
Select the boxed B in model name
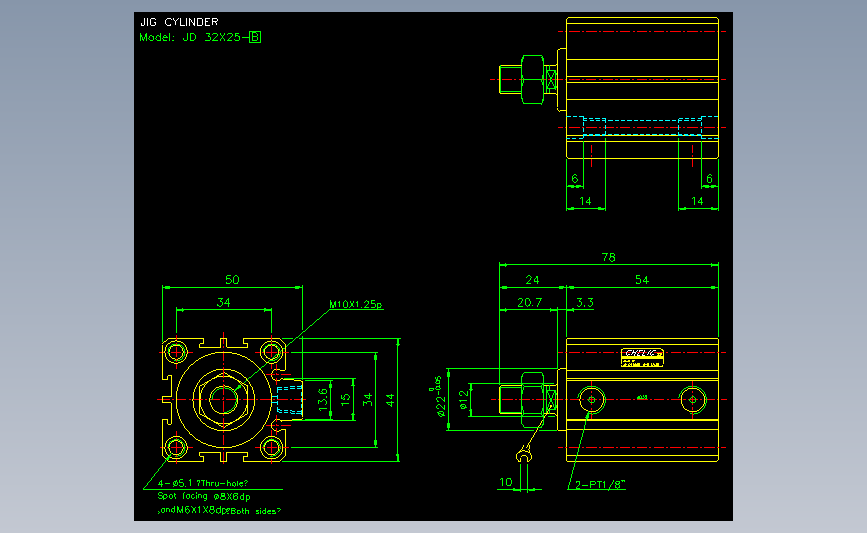pyautogui.click(x=255, y=37)
